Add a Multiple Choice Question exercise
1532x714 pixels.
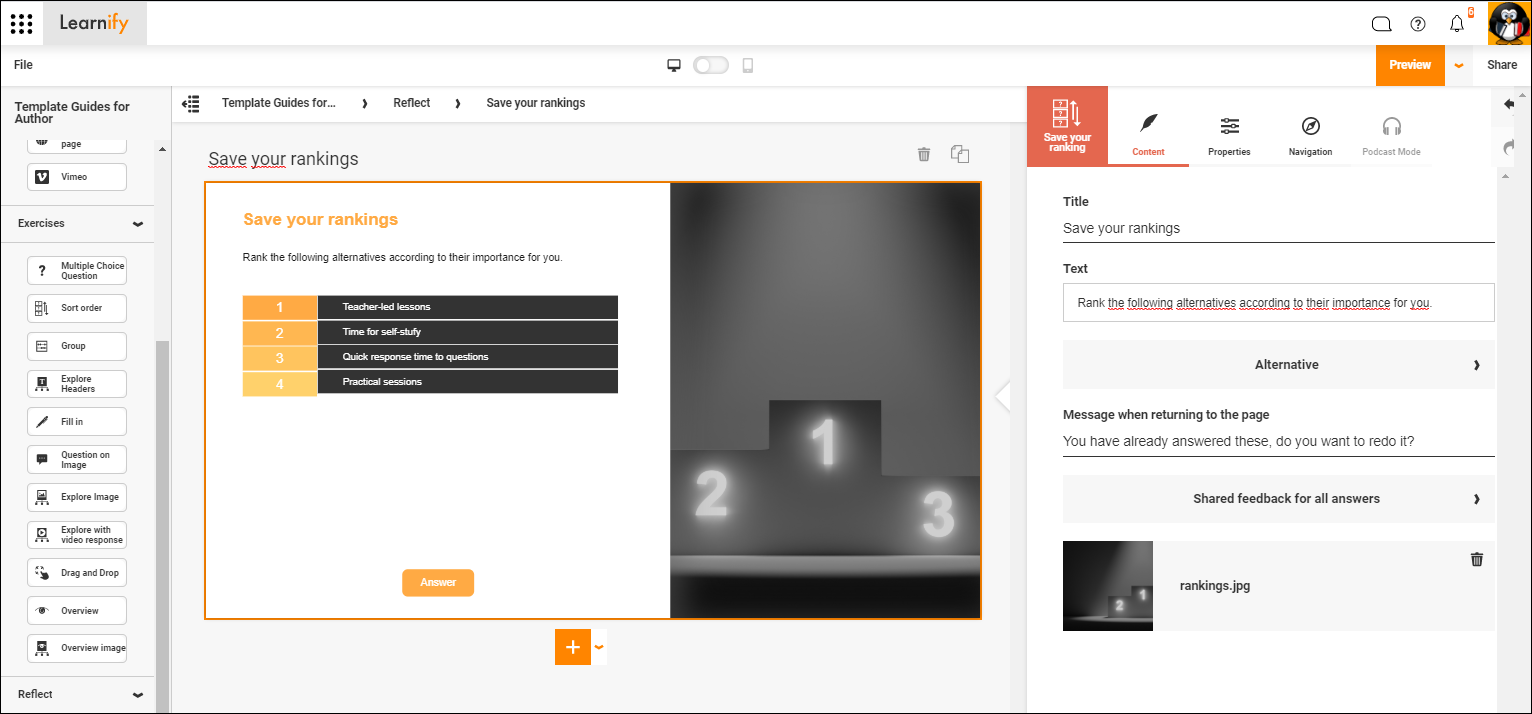pyautogui.click(x=77, y=269)
